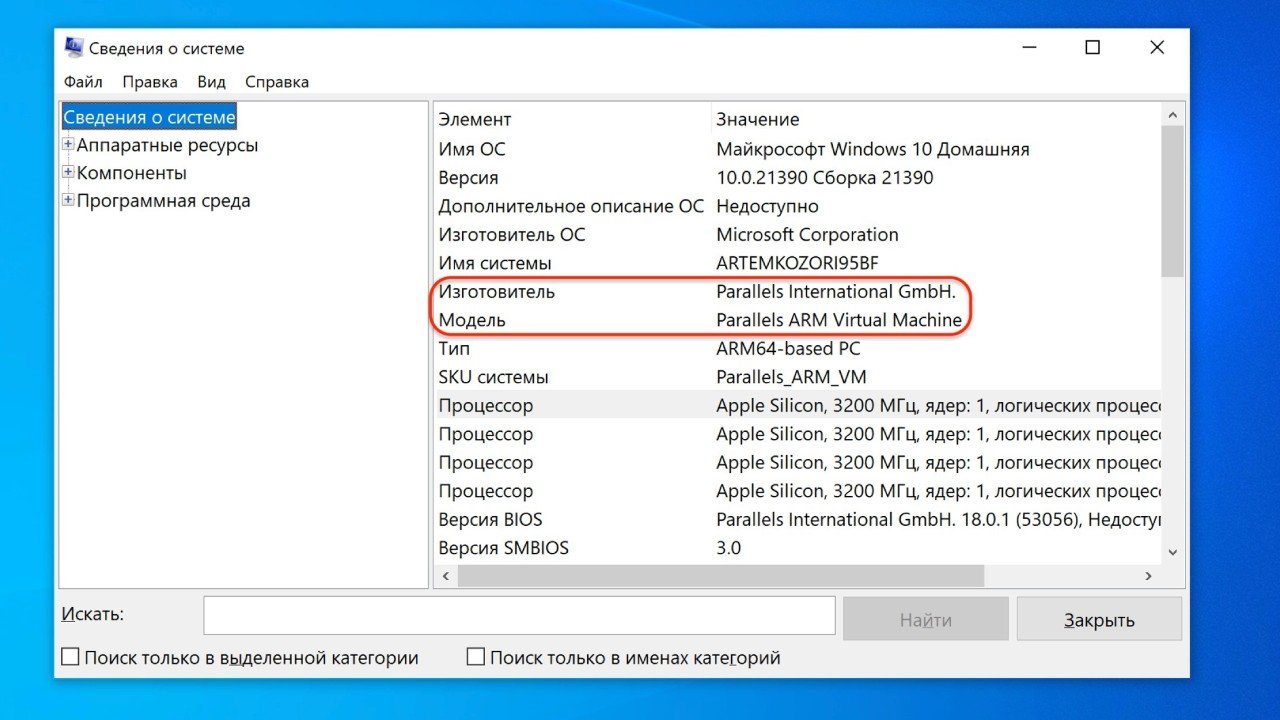This screenshot has height=720, width=1280.
Task: Click the Элемент column header
Action: [475, 119]
